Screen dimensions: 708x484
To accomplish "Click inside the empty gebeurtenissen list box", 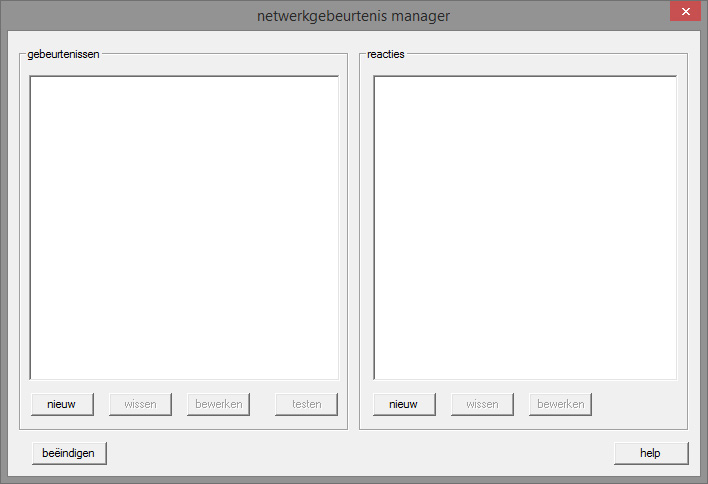I will pyautogui.click(x=184, y=228).
